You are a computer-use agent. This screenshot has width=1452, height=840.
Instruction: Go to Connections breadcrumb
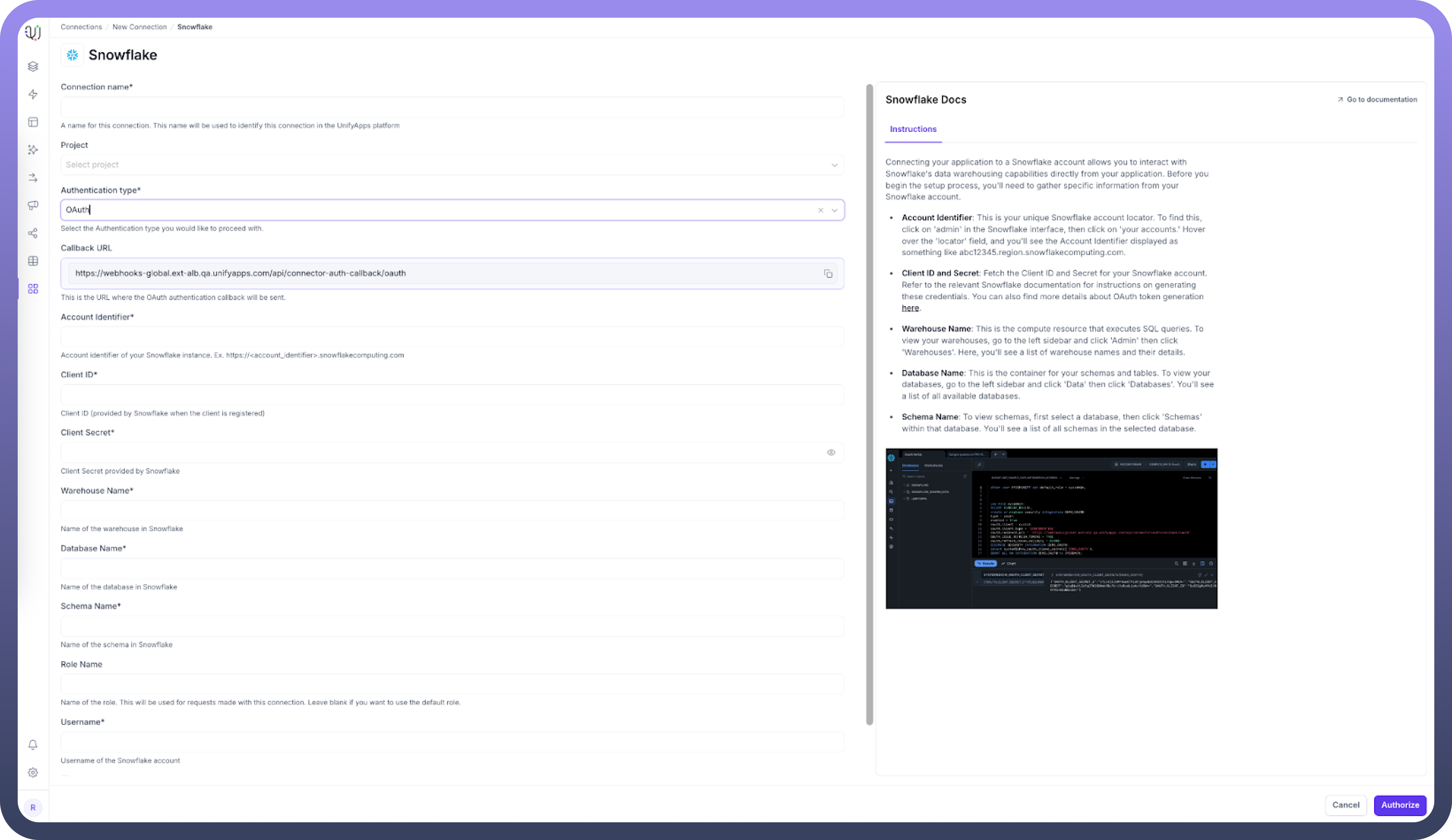(81, 27)
